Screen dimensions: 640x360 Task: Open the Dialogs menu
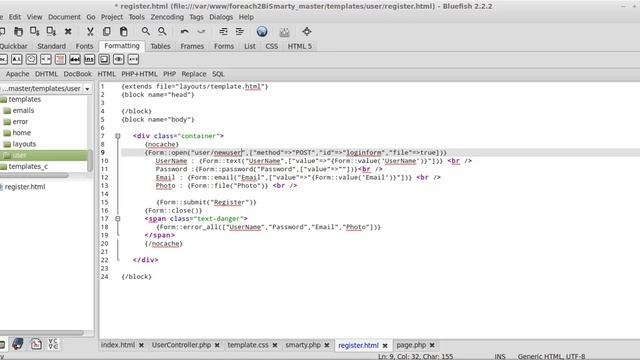coord(221,17)
